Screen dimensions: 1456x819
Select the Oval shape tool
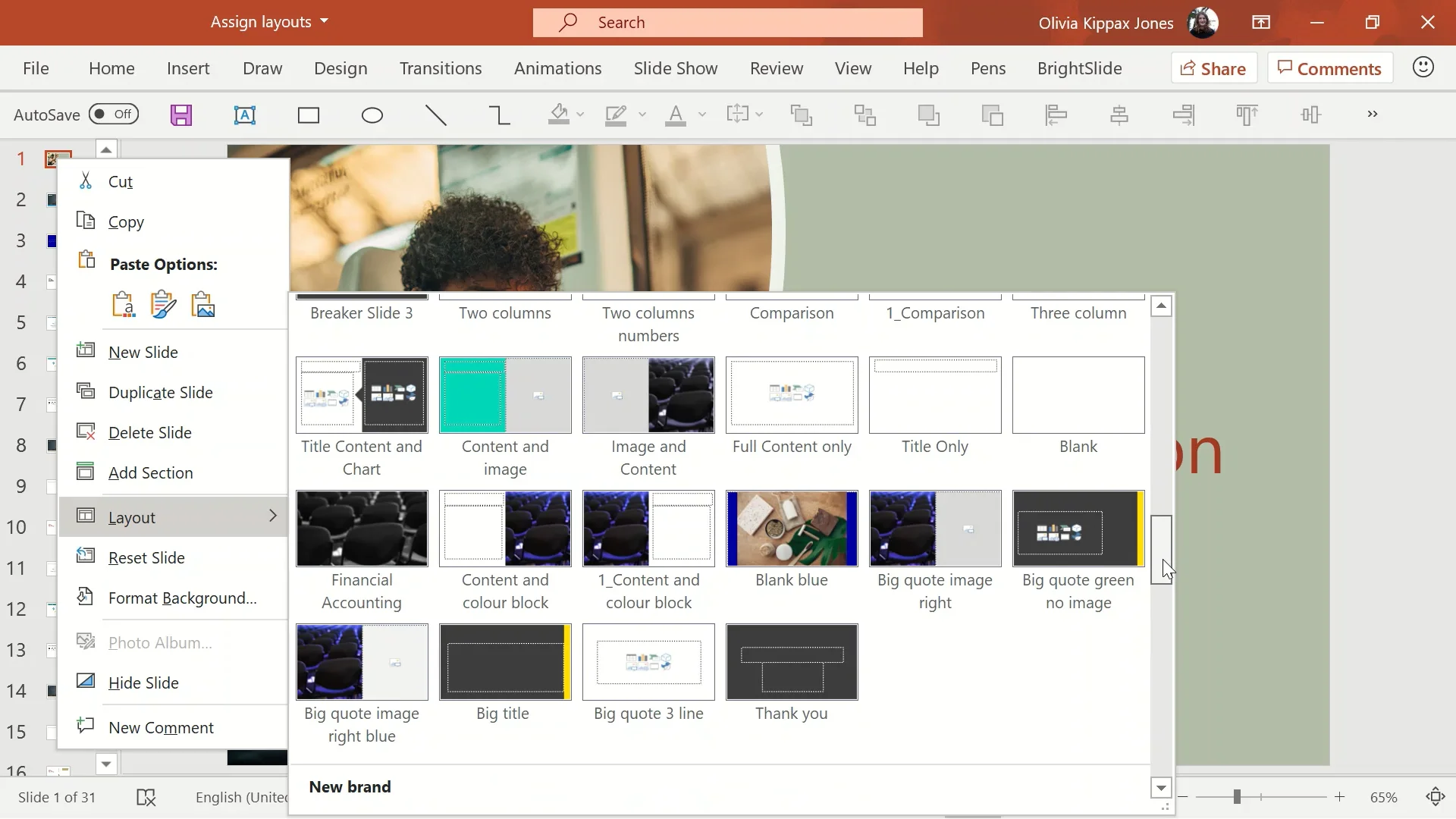(372, 115)
